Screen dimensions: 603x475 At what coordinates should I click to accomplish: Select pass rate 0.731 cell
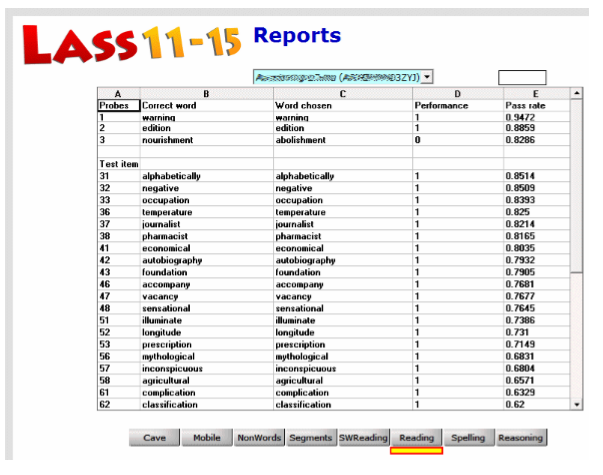[536, 332]
